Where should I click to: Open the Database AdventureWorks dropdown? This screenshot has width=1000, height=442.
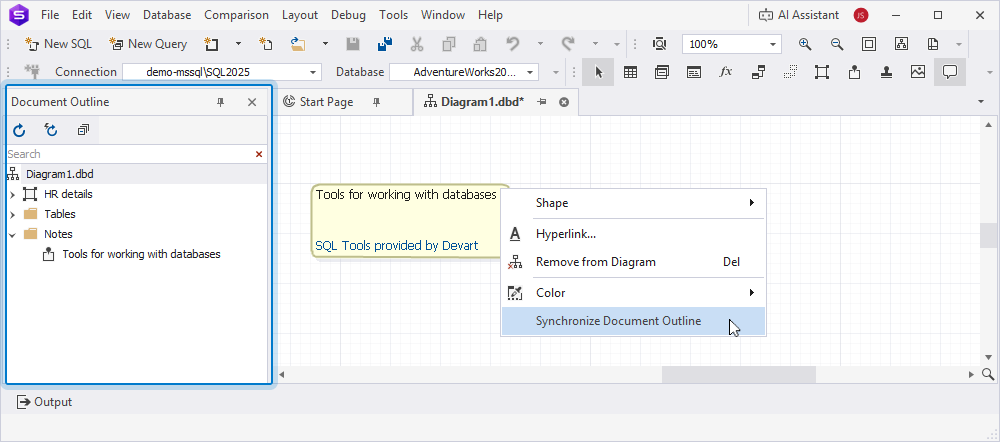click(x=530, y=72)
